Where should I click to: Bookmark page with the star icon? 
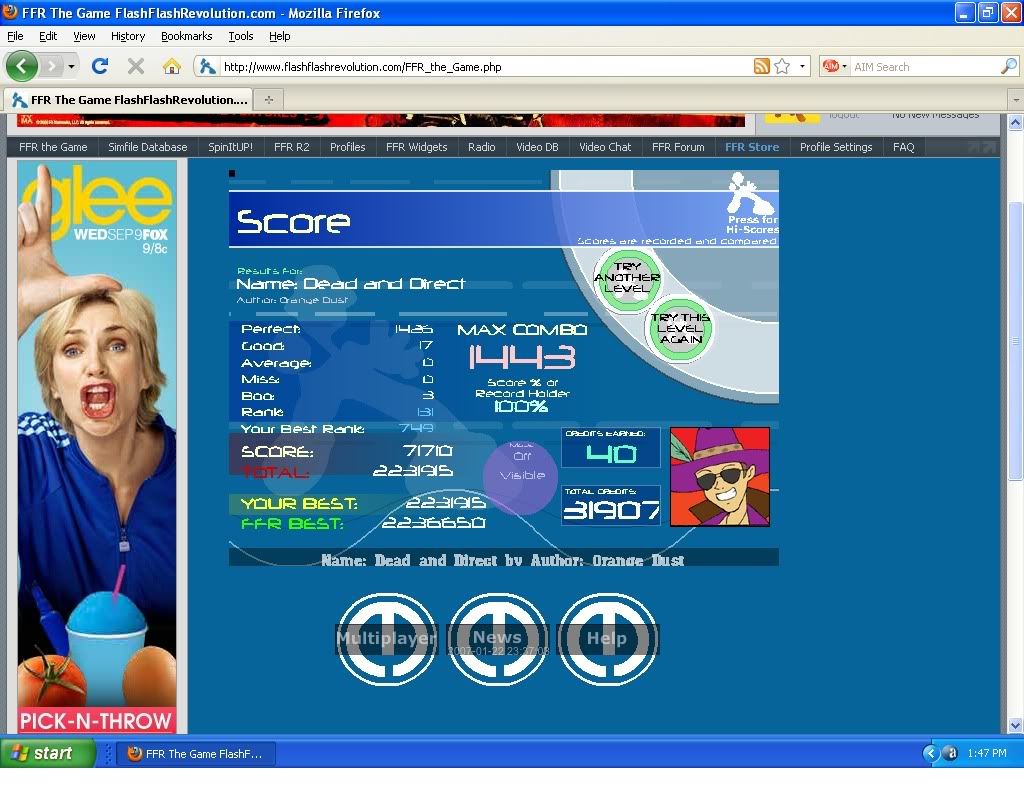click(782, 67)
